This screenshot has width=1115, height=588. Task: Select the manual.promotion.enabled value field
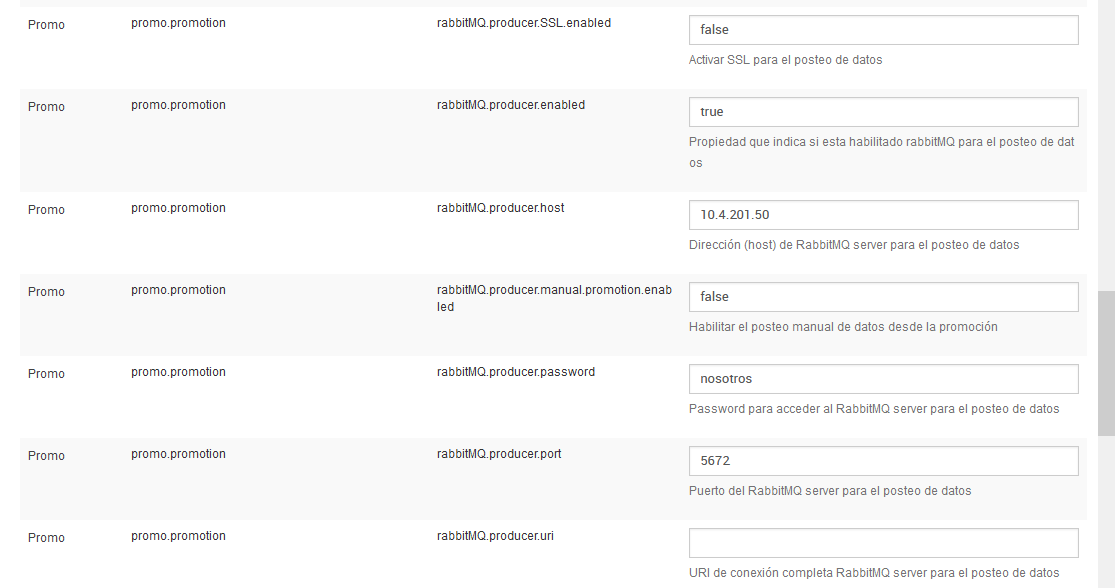coord(883,297)
